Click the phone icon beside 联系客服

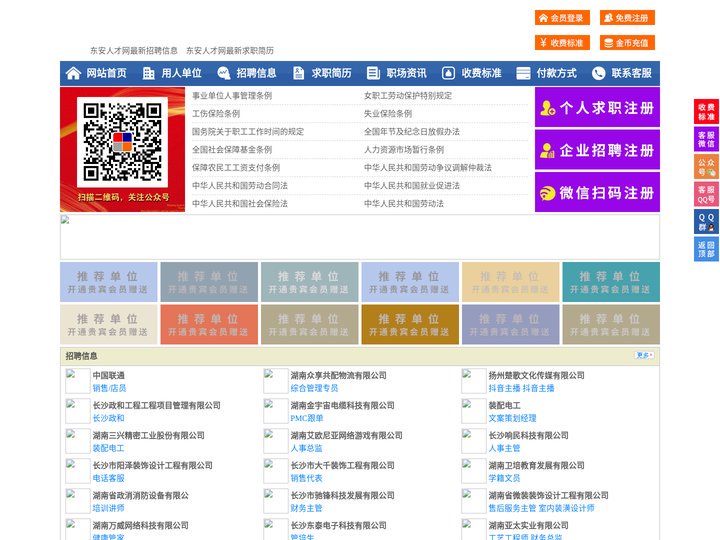coord(598,73)
